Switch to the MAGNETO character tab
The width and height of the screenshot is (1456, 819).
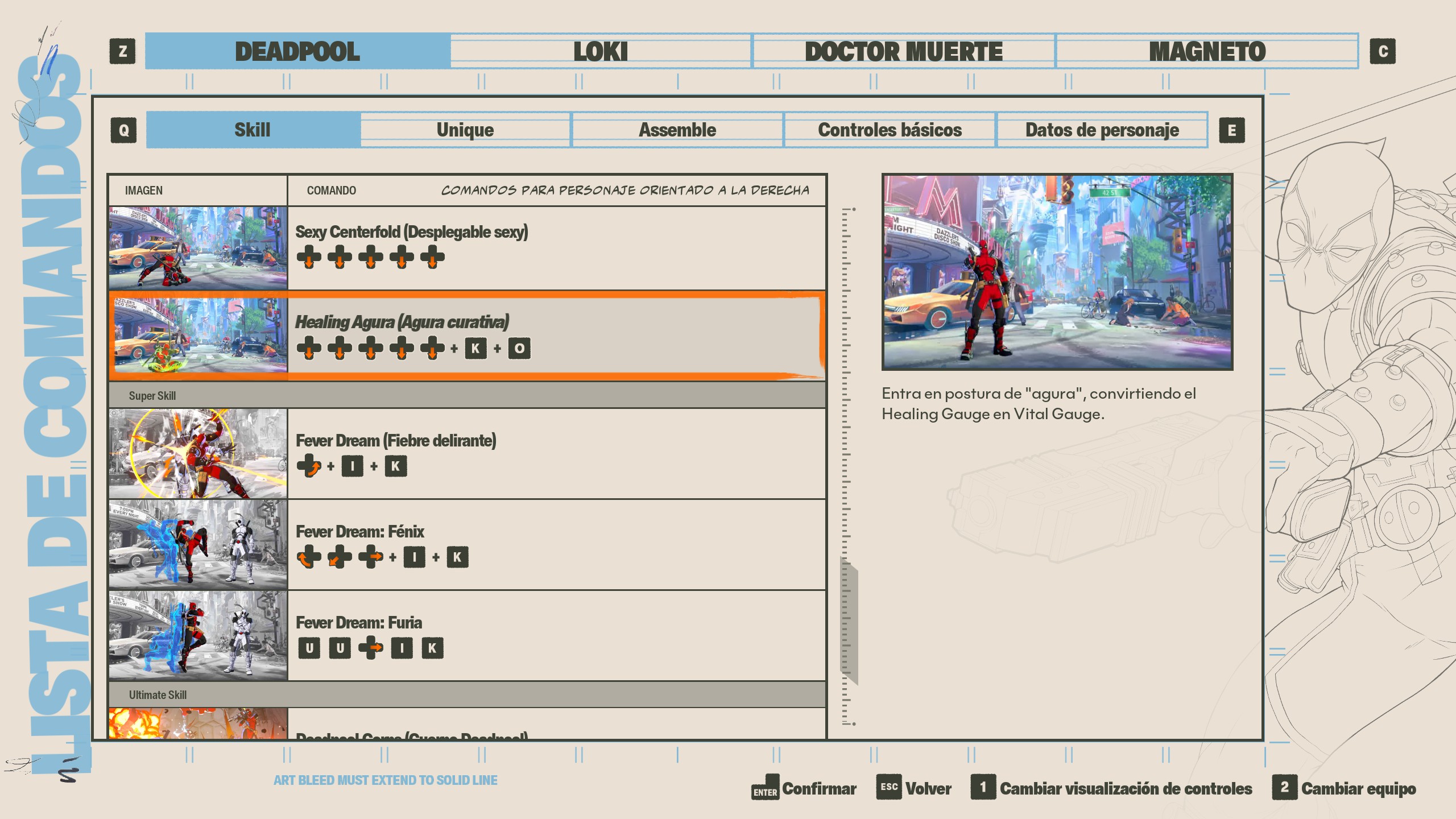tap(1207, 51)
